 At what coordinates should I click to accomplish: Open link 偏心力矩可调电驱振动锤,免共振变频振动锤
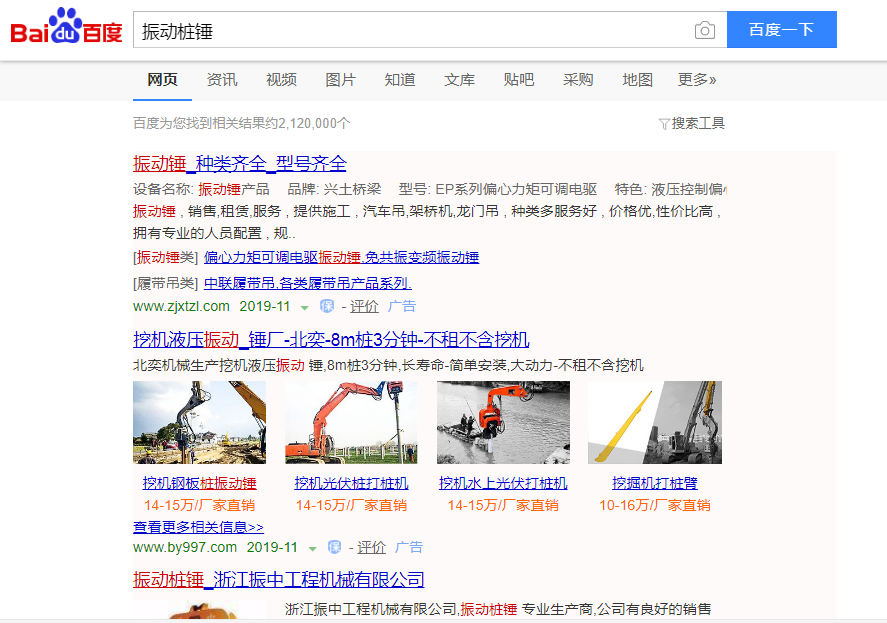coord(342,257)
